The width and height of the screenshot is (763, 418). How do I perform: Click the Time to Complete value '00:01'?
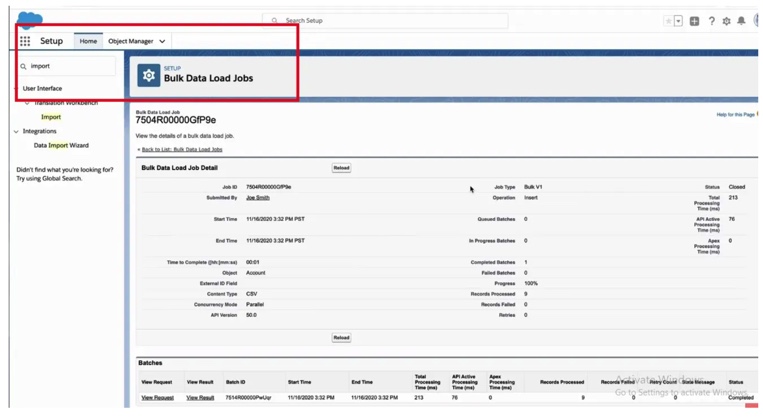tap(253, 262)
